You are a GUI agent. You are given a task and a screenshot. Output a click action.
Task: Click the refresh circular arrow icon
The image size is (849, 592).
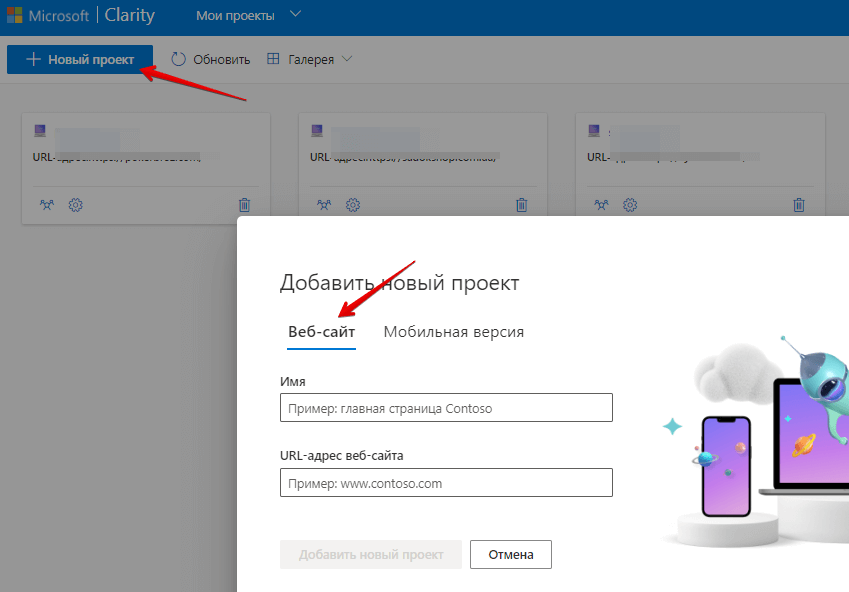(x=178, y=59)
